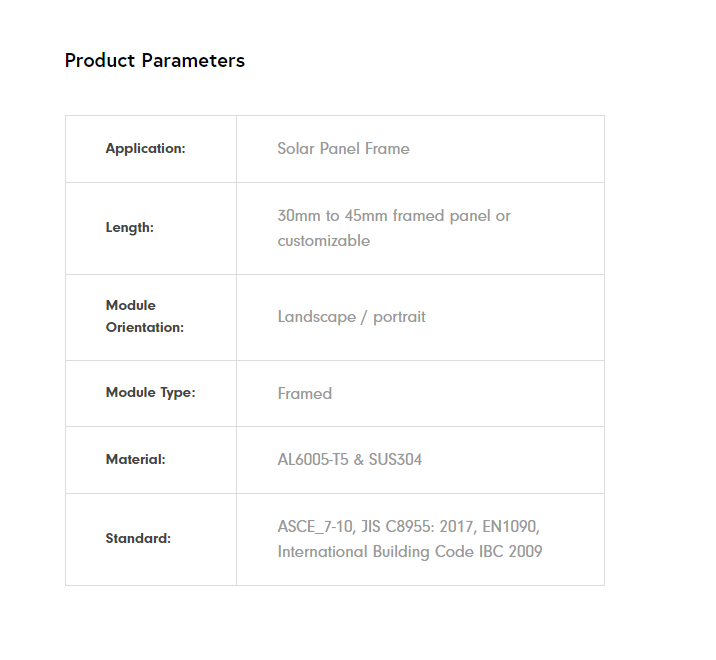Click the Length label cell
This screenshot has width=716, height=660.
tap(129, 228)
